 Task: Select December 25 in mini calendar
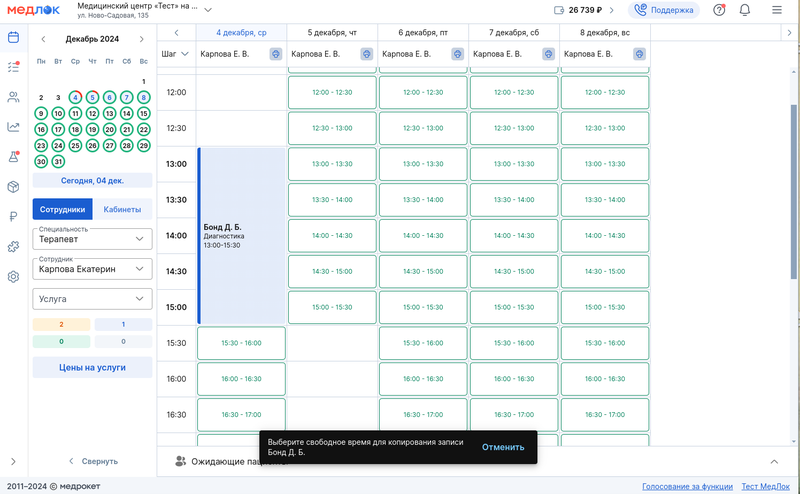(x=75, y=145)
